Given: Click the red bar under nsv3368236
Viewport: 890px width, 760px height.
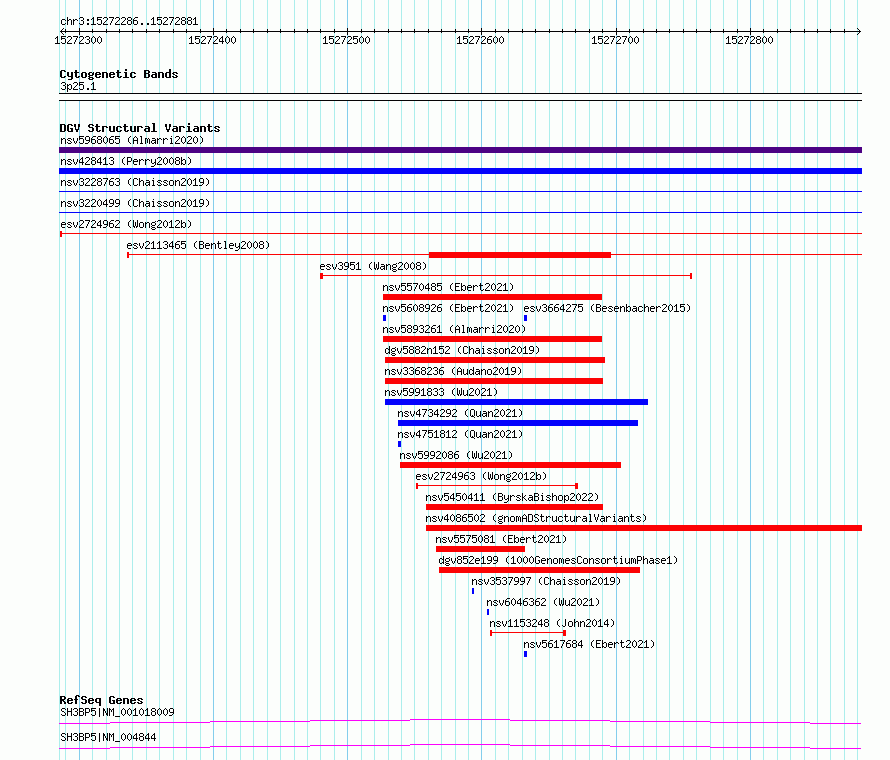Looking at the screenshot, I should (494, 381).
